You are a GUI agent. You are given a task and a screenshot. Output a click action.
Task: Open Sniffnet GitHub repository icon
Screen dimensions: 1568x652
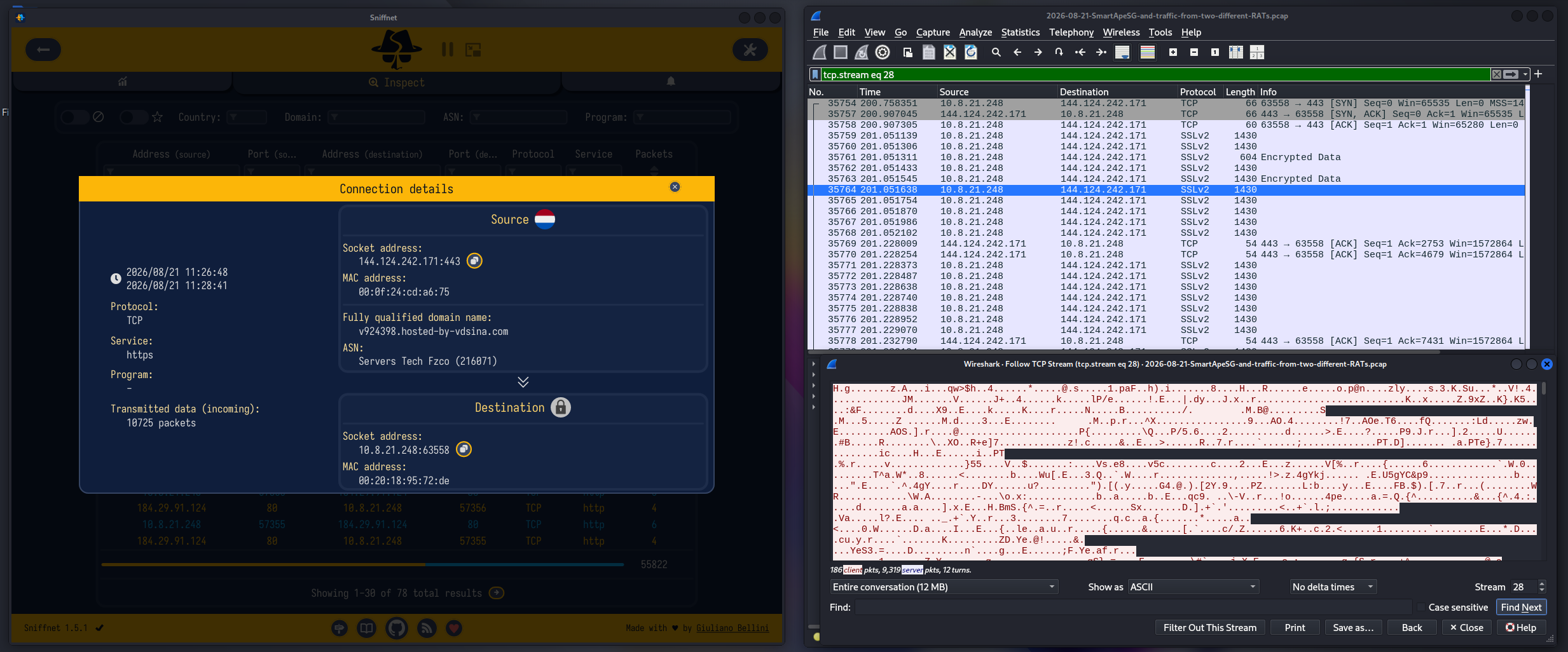[x=397, y=628]
